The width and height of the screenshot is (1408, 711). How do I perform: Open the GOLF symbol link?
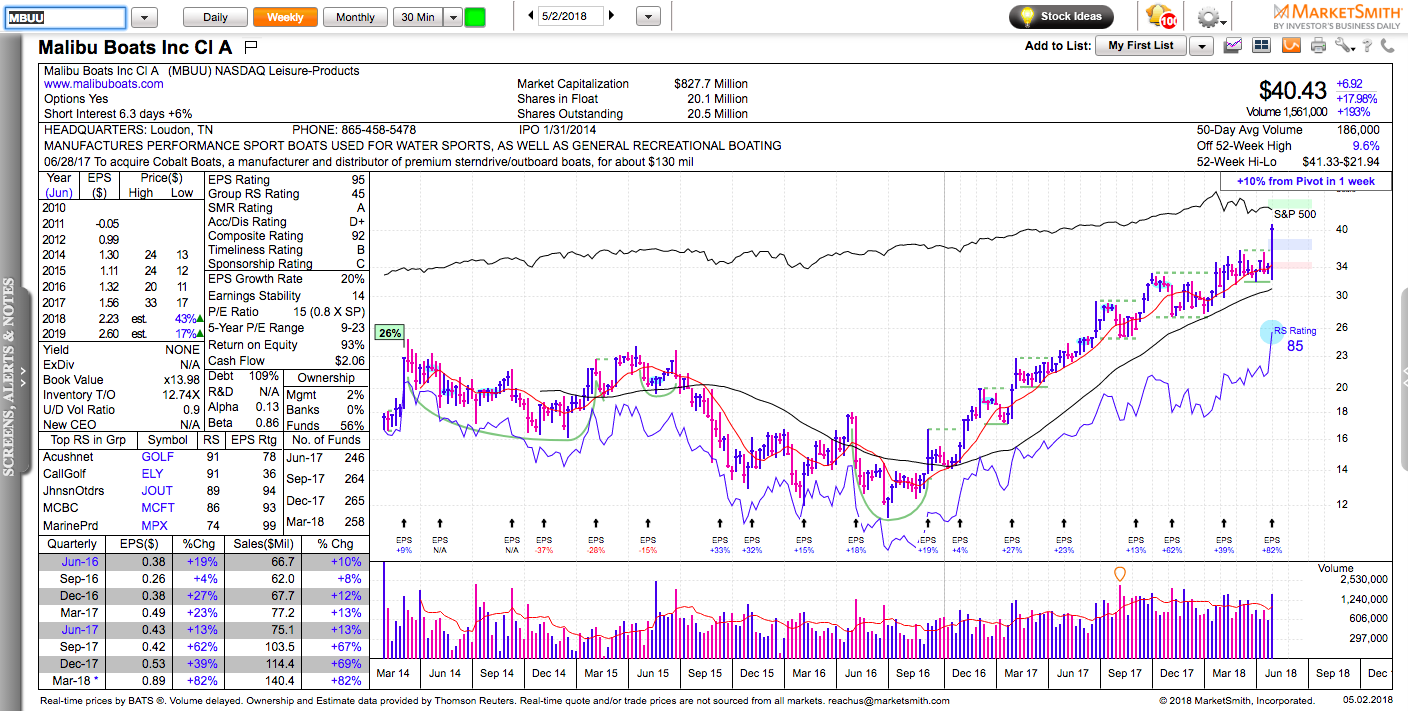[157, 457]
